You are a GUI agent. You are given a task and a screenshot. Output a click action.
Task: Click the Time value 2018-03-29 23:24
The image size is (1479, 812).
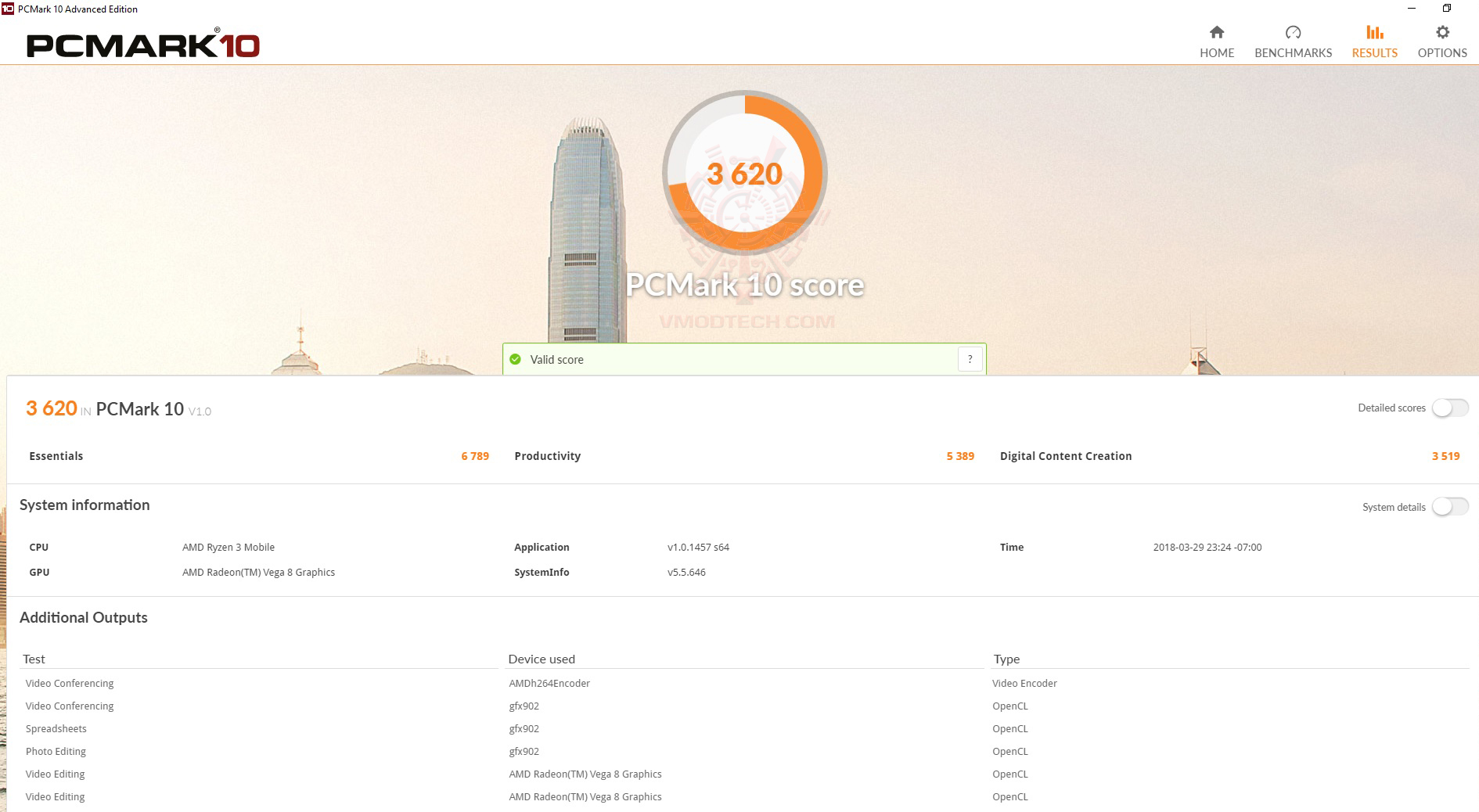[1207, 547]
